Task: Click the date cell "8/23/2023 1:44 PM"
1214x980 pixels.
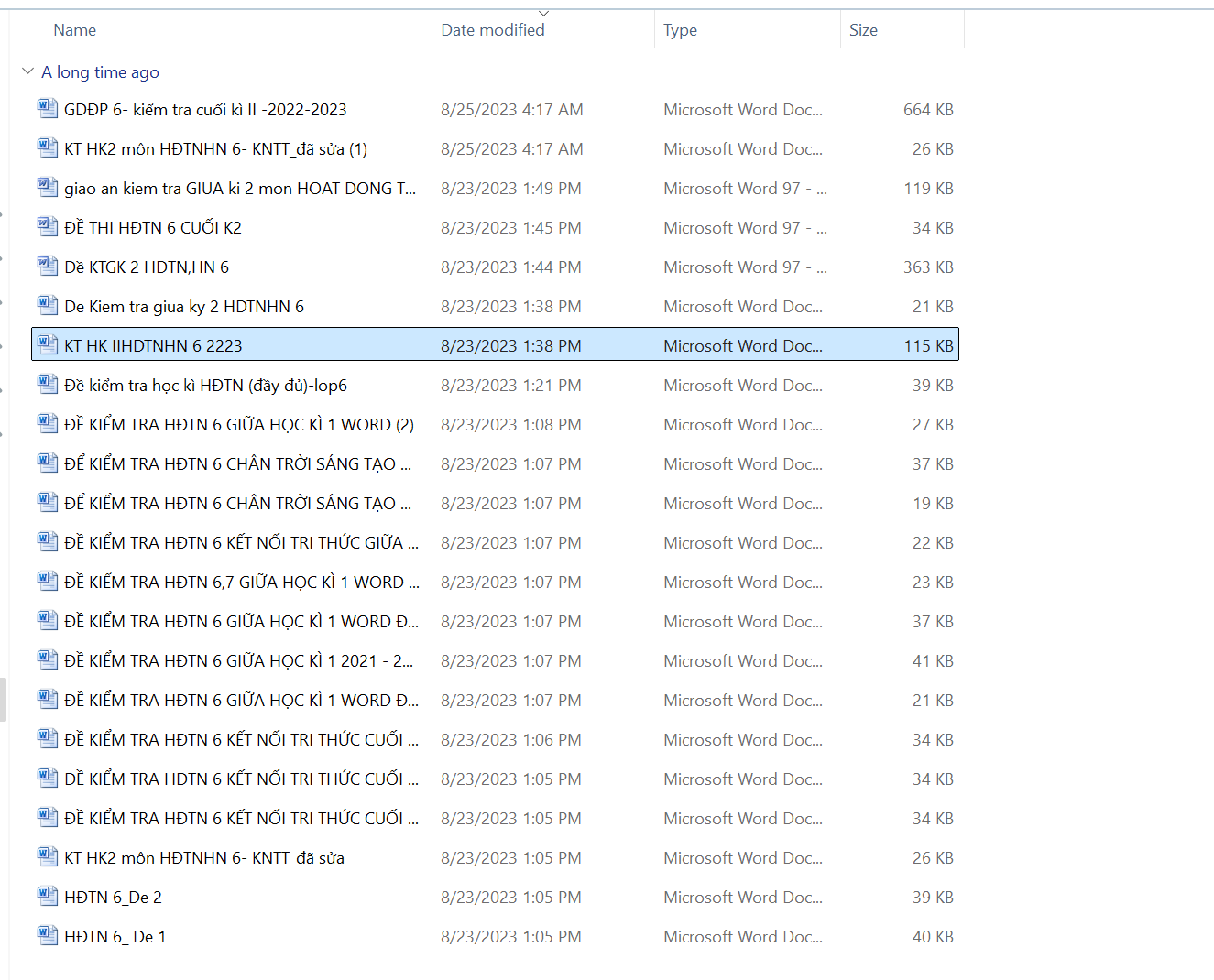Action: click(x=511, y=267)
